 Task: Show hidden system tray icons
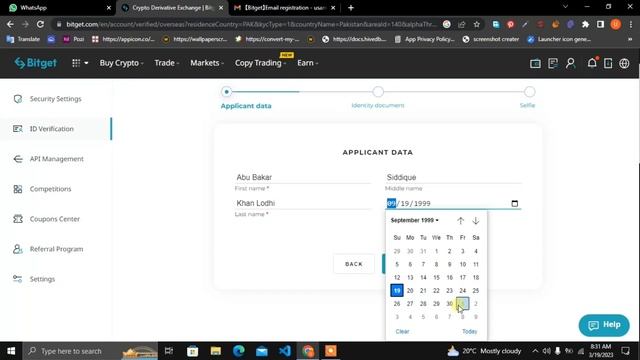[x=535, y=351]
